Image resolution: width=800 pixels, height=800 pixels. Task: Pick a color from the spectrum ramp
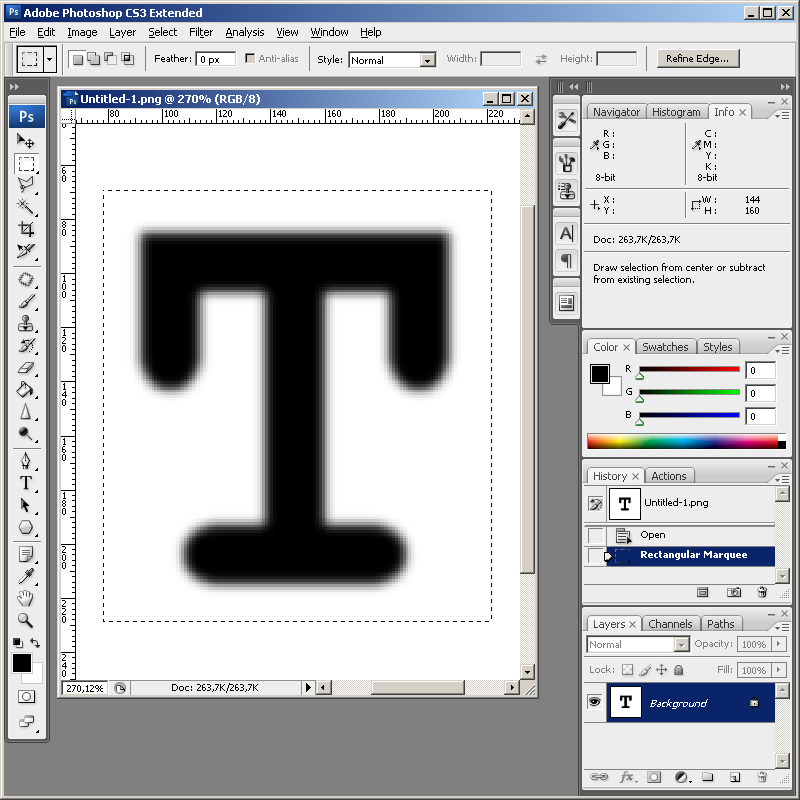pyautogui.click(x=686, y=441)
